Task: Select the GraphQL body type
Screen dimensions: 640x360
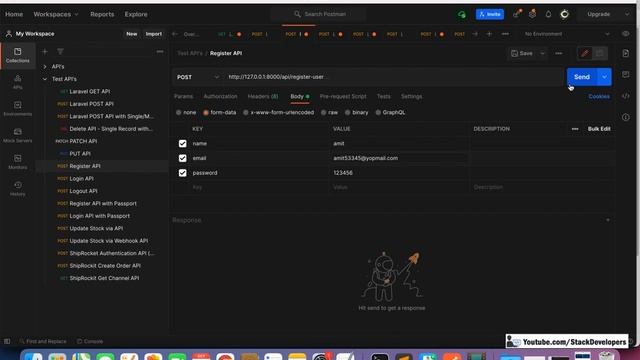Action: coord(378,112)
